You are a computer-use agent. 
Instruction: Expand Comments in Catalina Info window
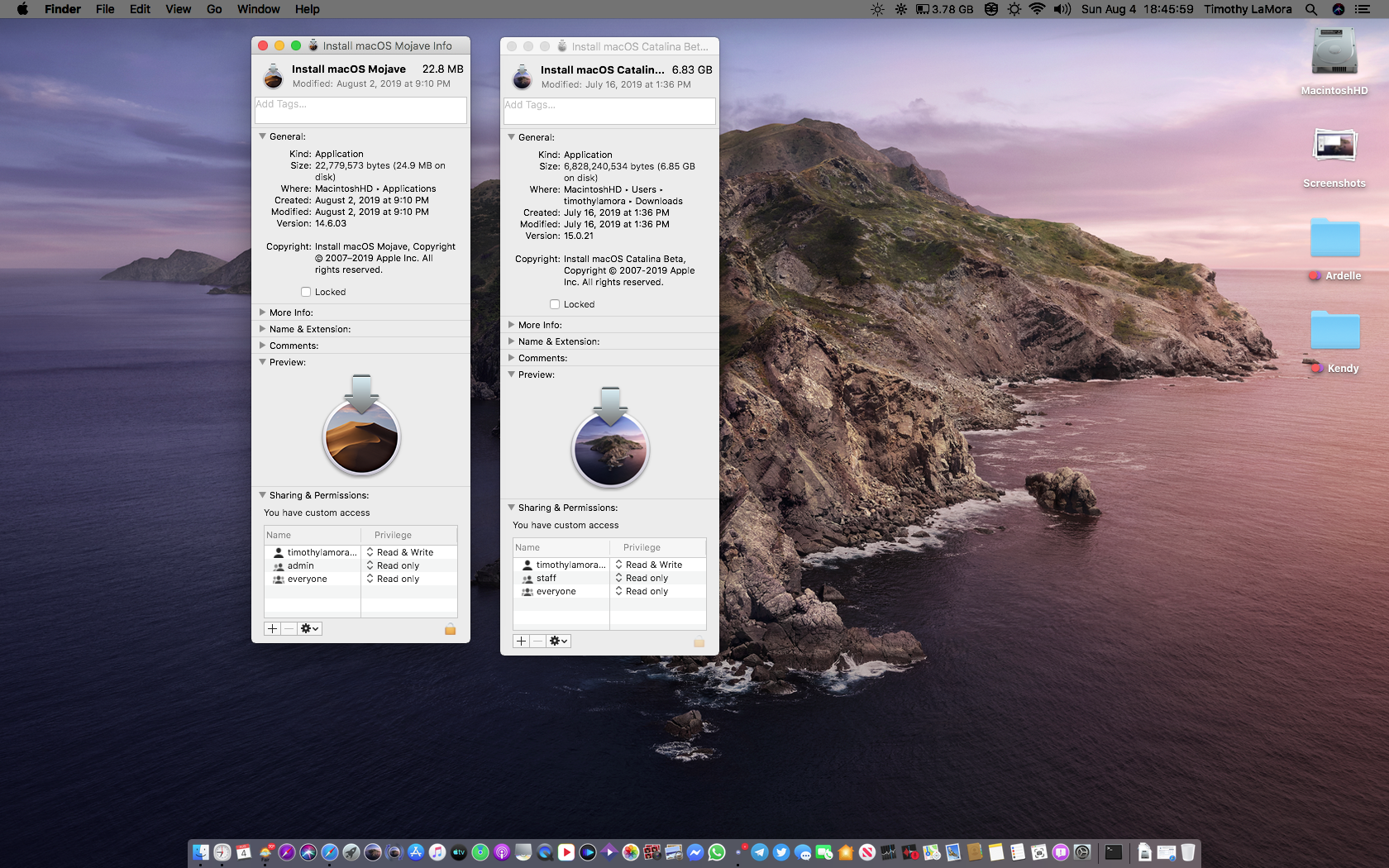pyautogui.click(x=511, y=358)
